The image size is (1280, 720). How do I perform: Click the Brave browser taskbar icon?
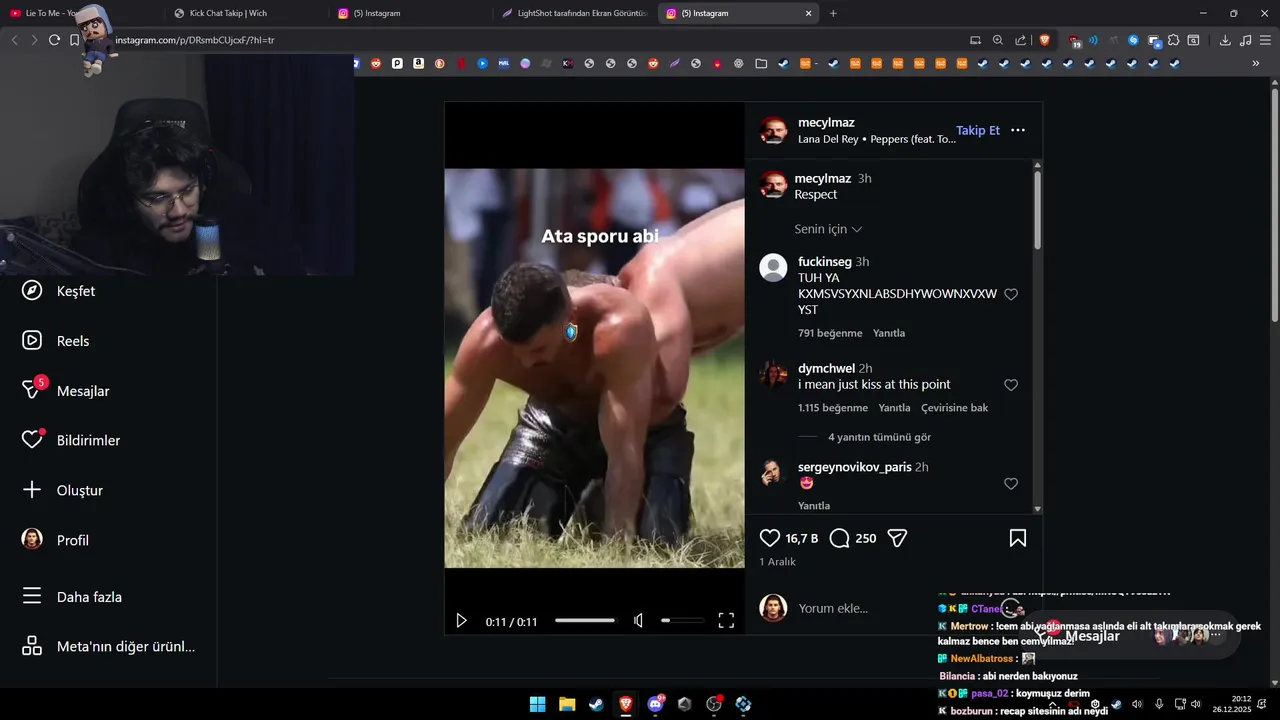[x=625, y=704]
